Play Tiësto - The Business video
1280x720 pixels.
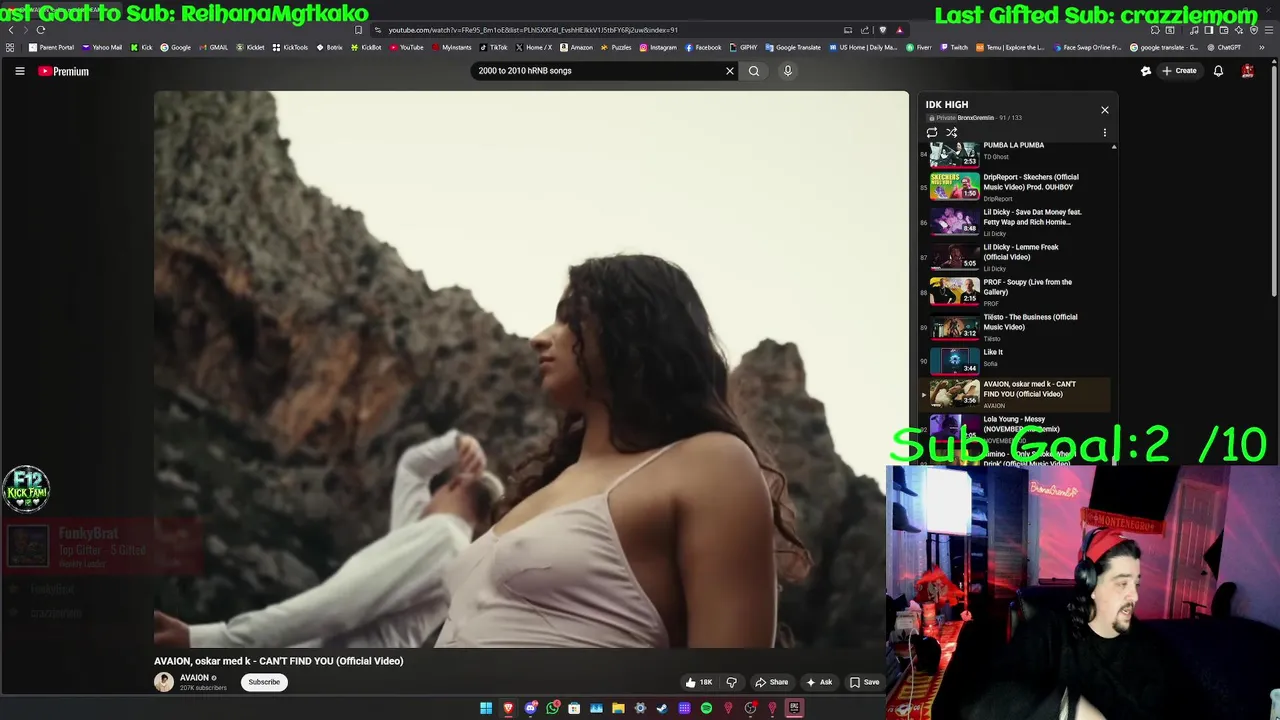point(1015,327)
